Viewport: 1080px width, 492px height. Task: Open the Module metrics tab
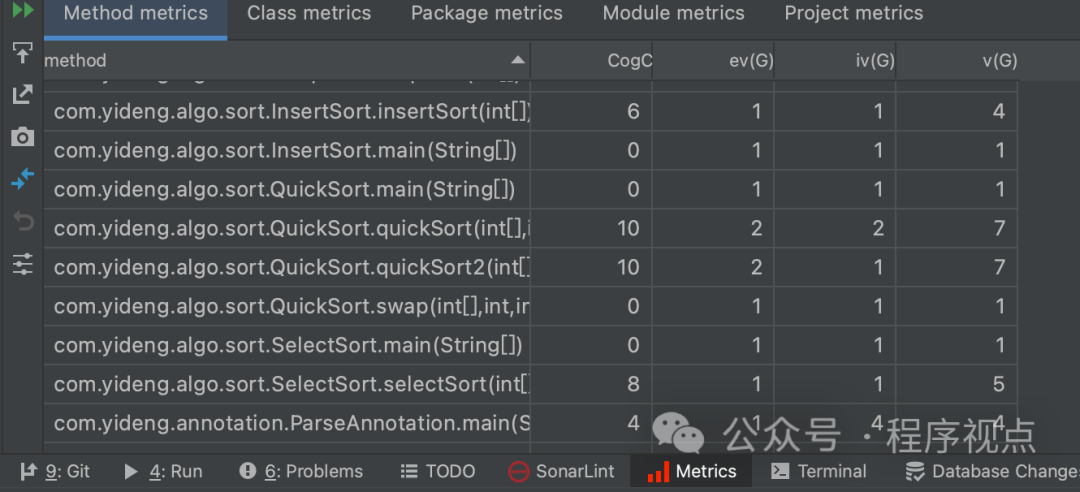coord(674,14)
